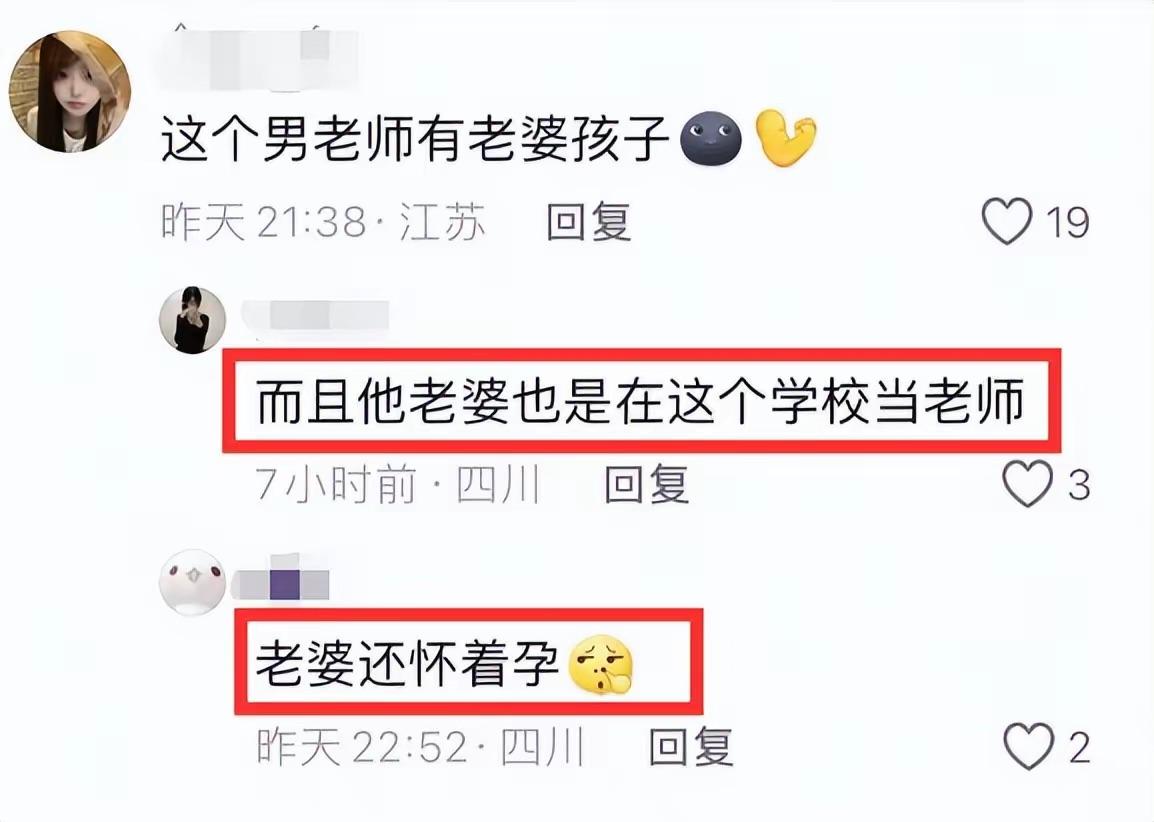This screenshot has height=822, width=1154.
Task: Open the top commenter's long-hair avatar
Action: tap(70, 91)
